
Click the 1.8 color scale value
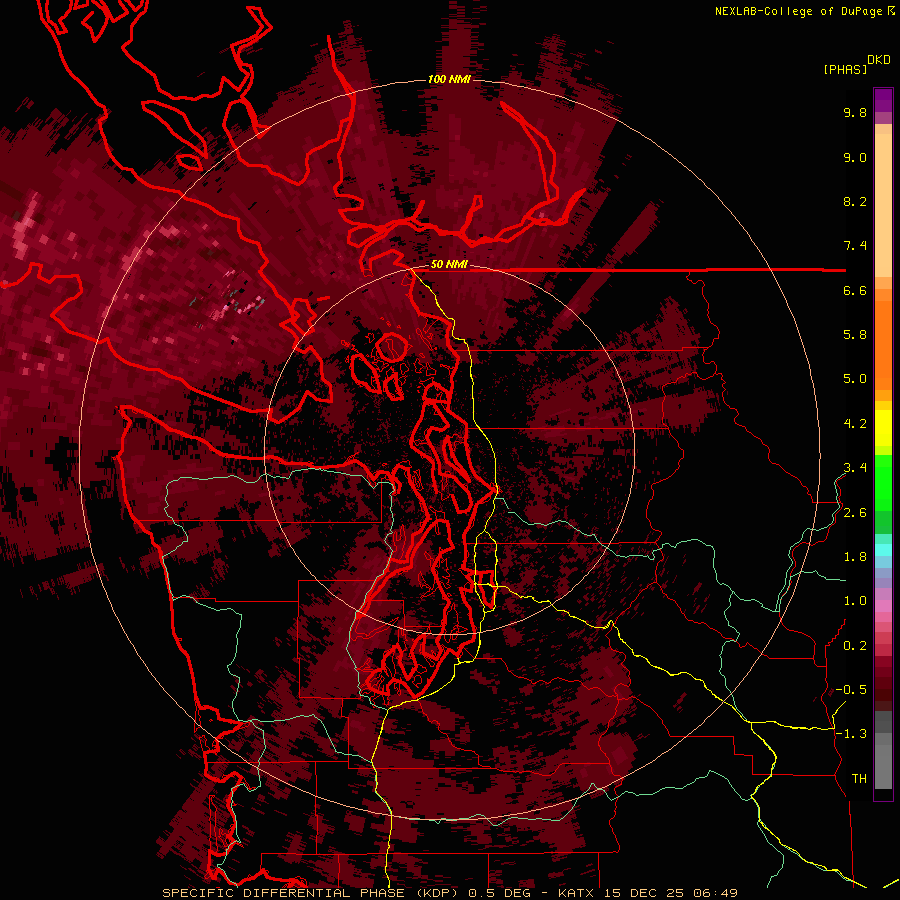855,557
